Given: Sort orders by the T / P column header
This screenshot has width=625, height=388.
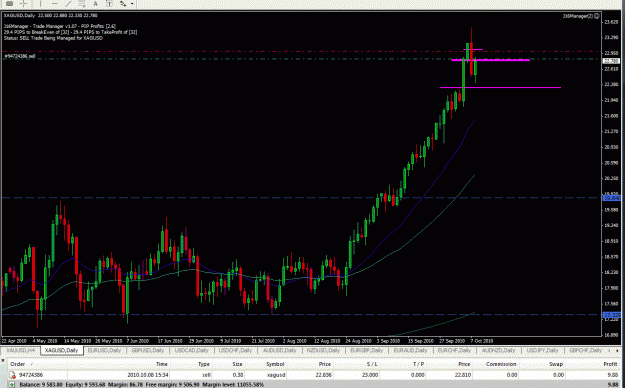Looking at the screenshot, I should pos(419,364).
